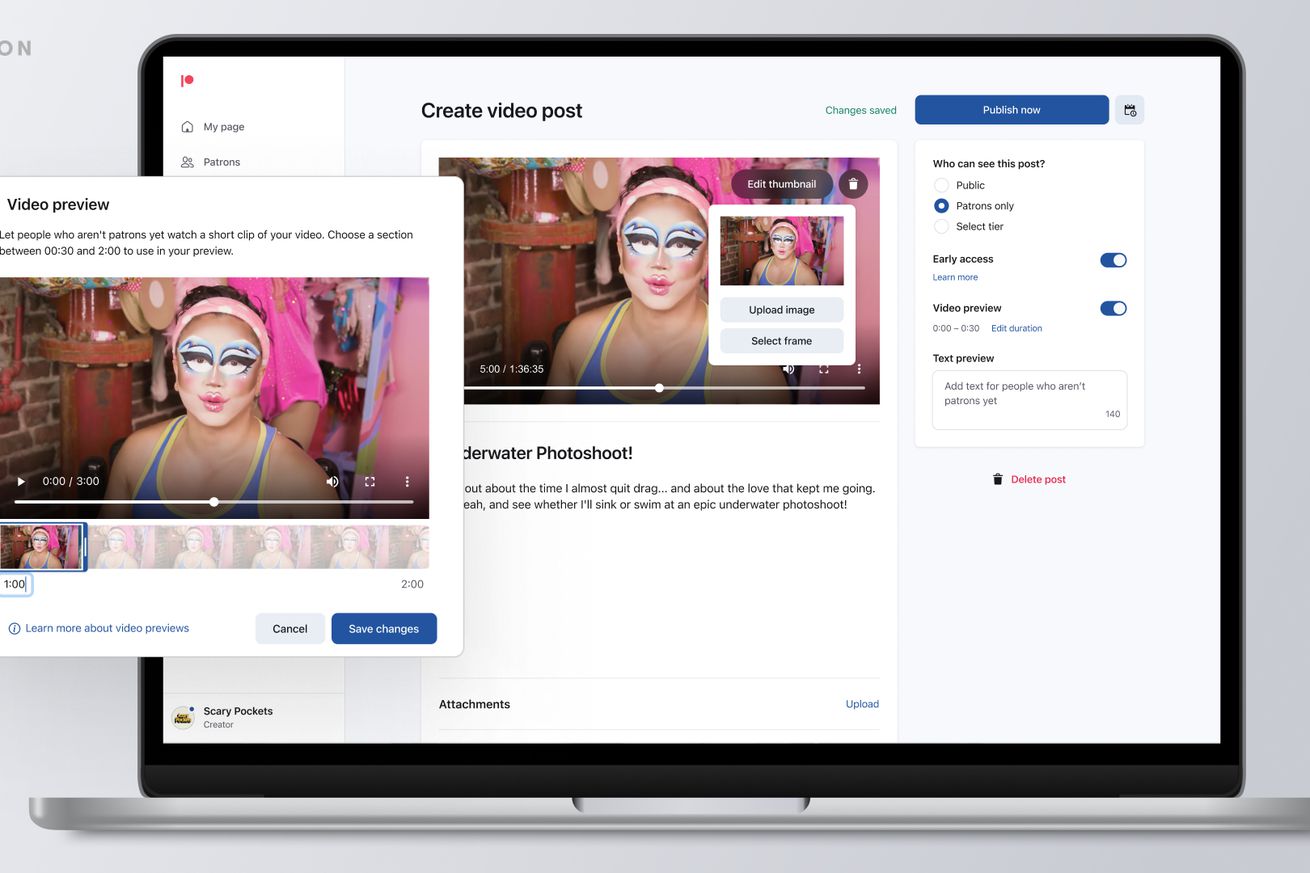1310x873 pixels.
Task: Select the first thumbnail in the timeline strip
Action: pos(42,546)
